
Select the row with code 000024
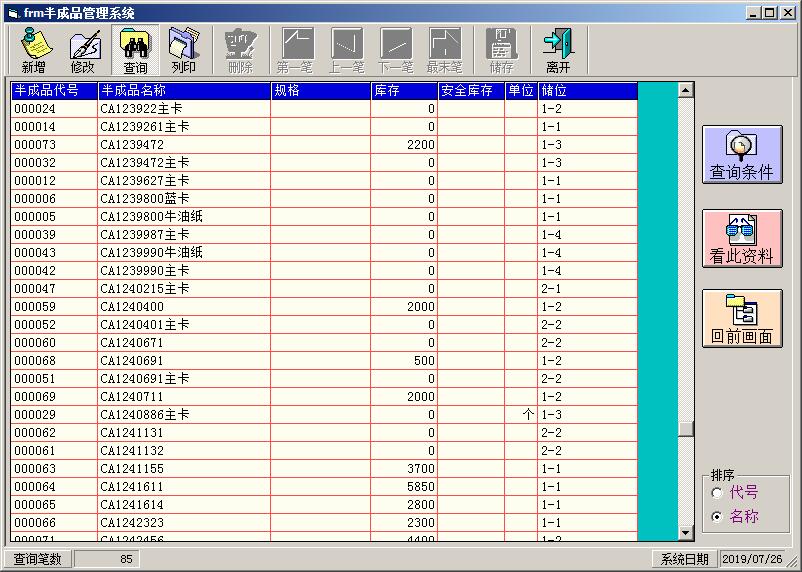coord(324,108)
